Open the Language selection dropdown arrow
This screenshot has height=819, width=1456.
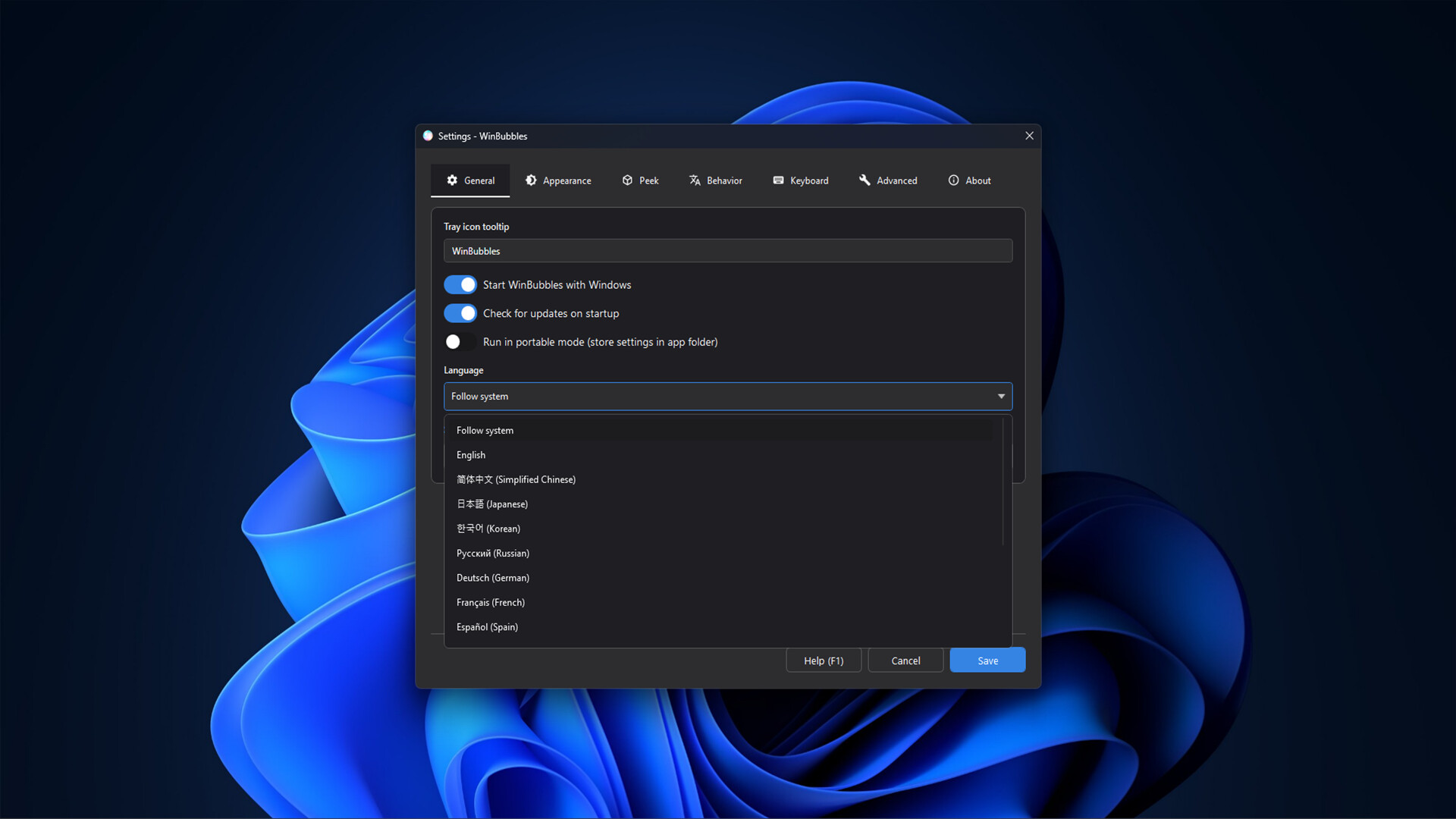tap(1000, 396)
